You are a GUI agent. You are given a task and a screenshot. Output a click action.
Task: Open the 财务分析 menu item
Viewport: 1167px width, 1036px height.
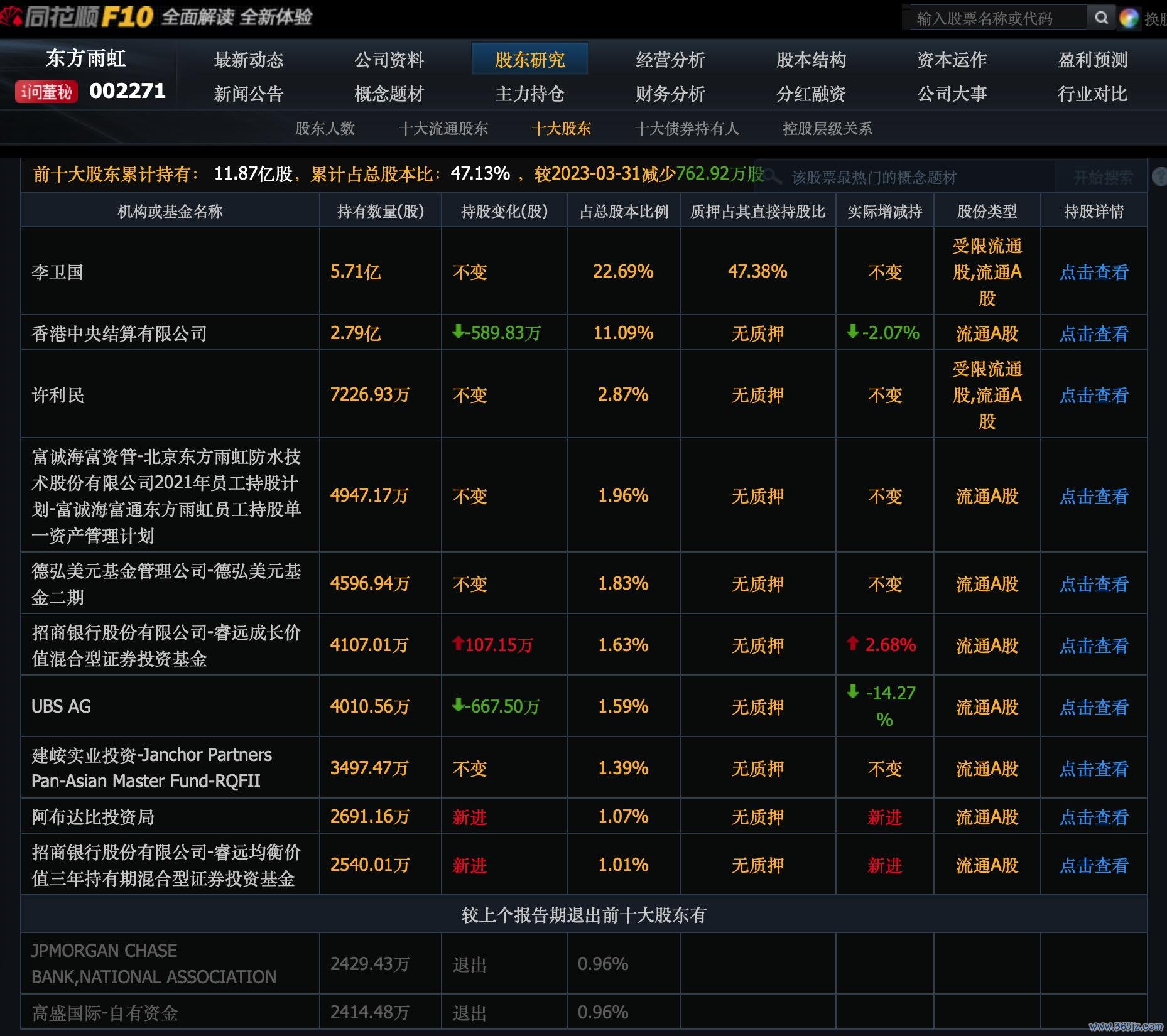click(x=670, y=94)
